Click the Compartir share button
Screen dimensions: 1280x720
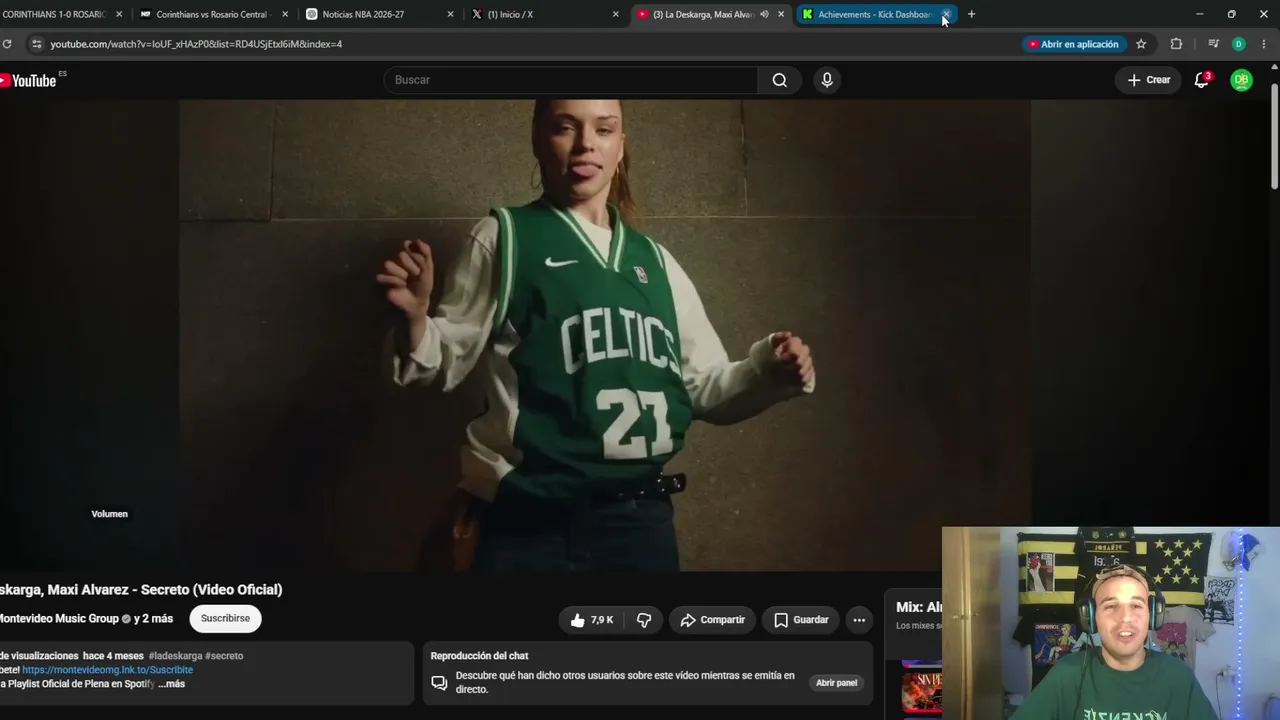click(713, 620)
